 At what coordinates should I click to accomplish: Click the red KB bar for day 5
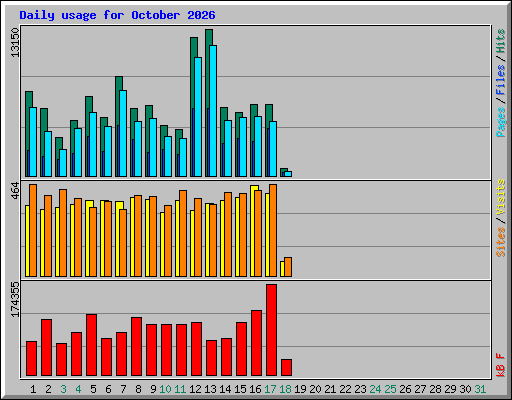click(91, 345)
